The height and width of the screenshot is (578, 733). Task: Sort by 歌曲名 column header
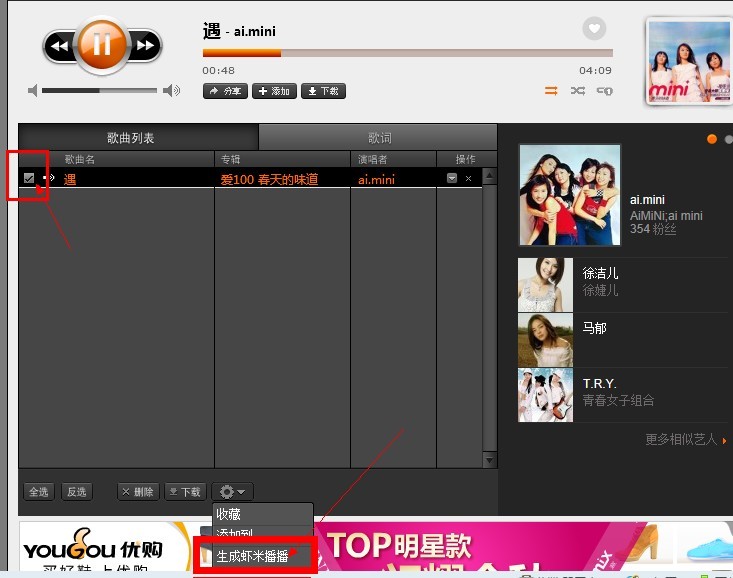tap(79, 159)
